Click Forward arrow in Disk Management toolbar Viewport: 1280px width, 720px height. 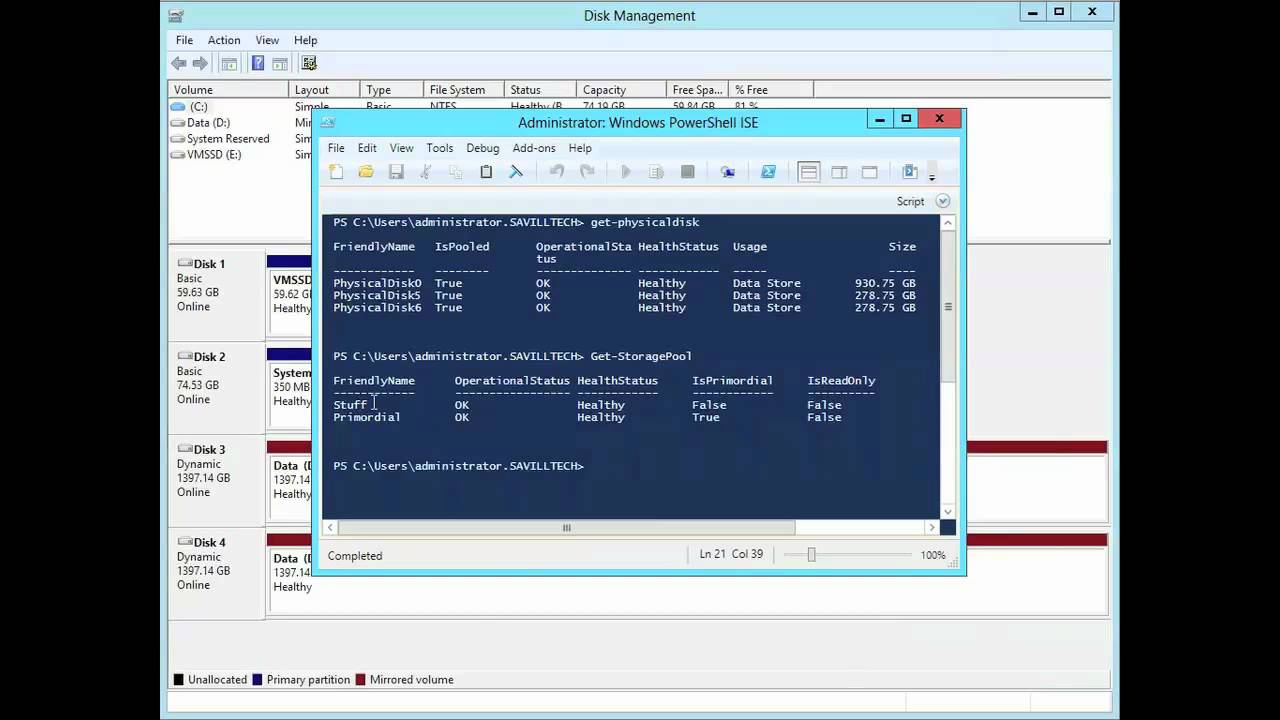coord(200,63)
